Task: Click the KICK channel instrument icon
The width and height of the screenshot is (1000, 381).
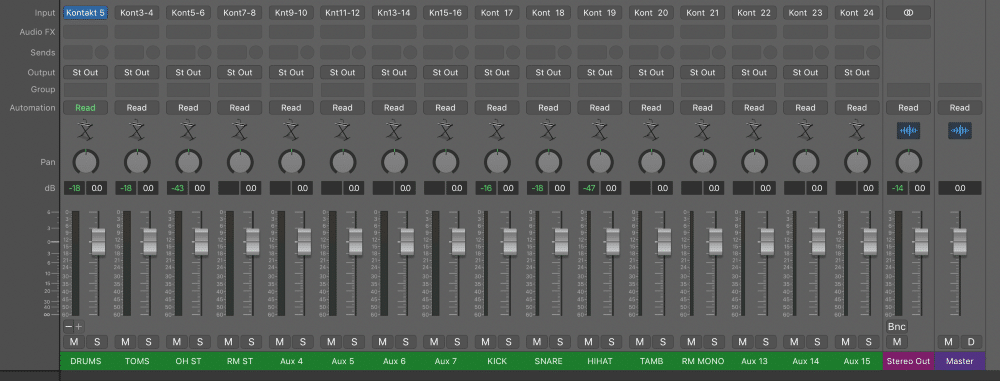Action: coord(497,131)
